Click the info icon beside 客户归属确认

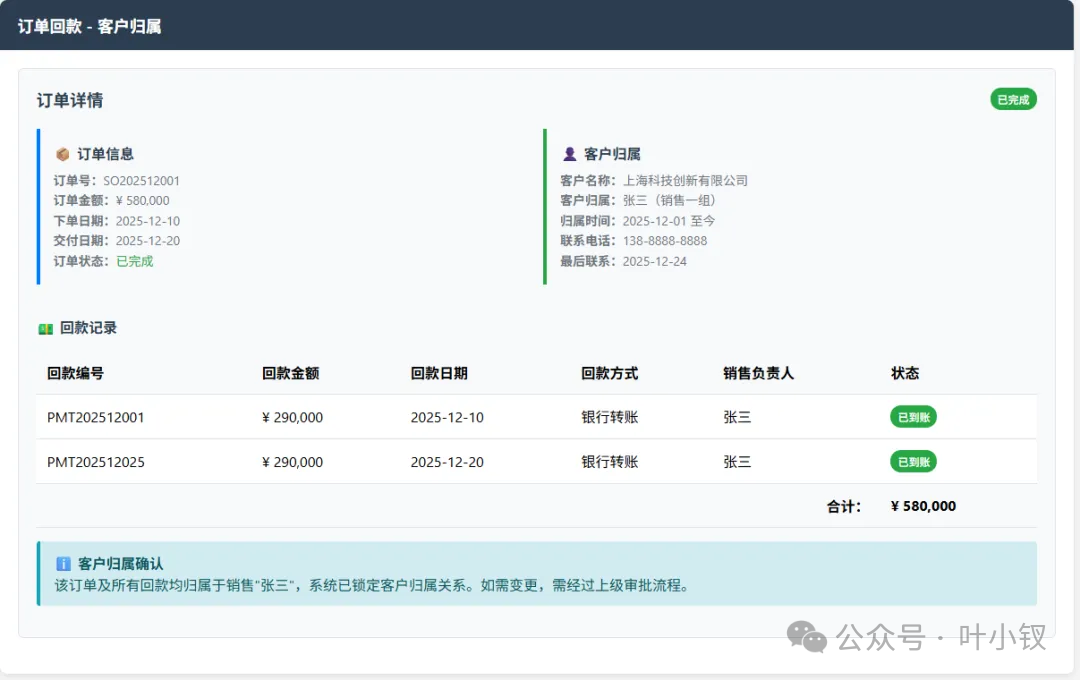pos(63,564)
